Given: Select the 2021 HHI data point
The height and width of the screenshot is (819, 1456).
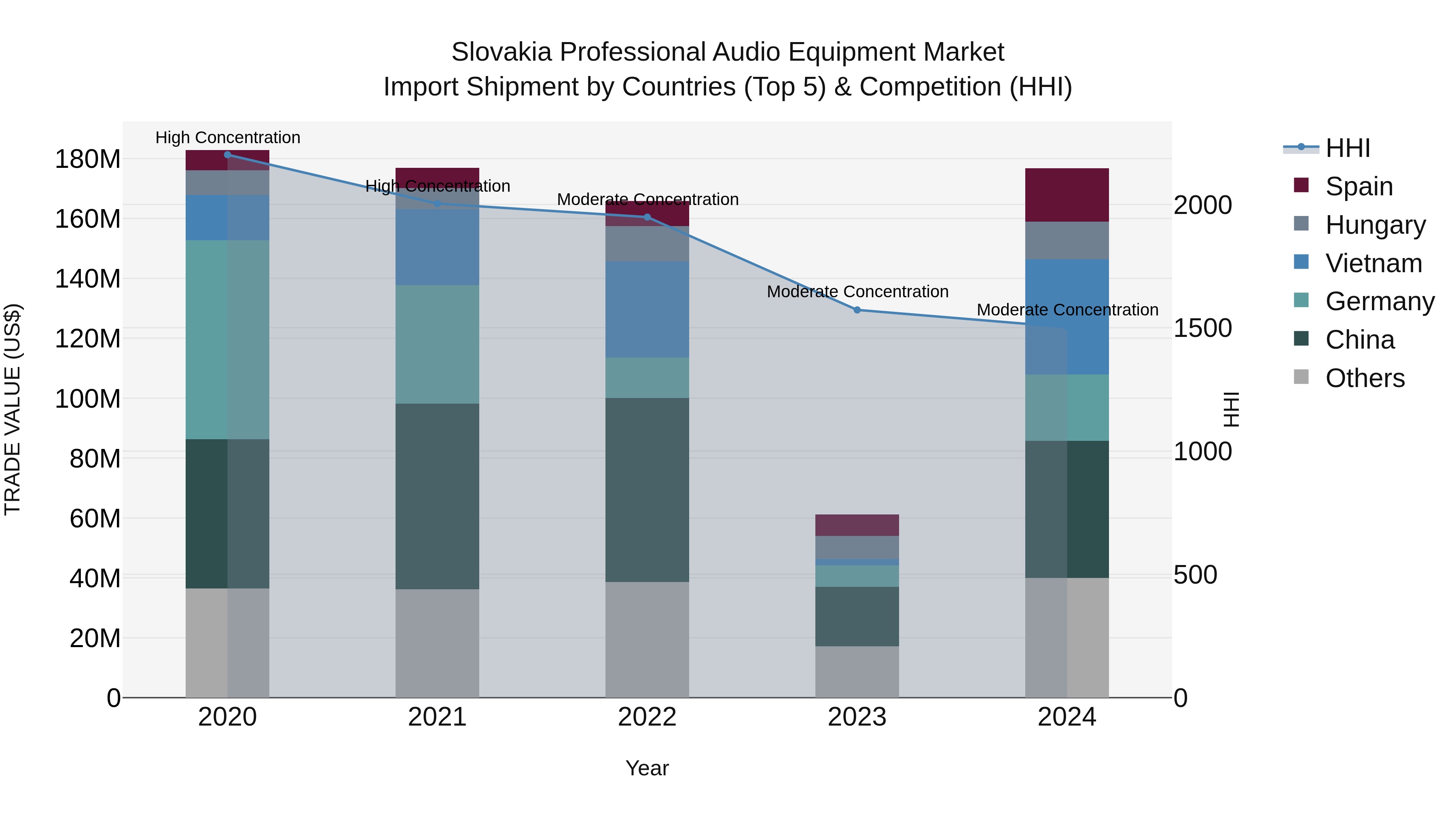Looking at the screenshot, I should 438,203.
